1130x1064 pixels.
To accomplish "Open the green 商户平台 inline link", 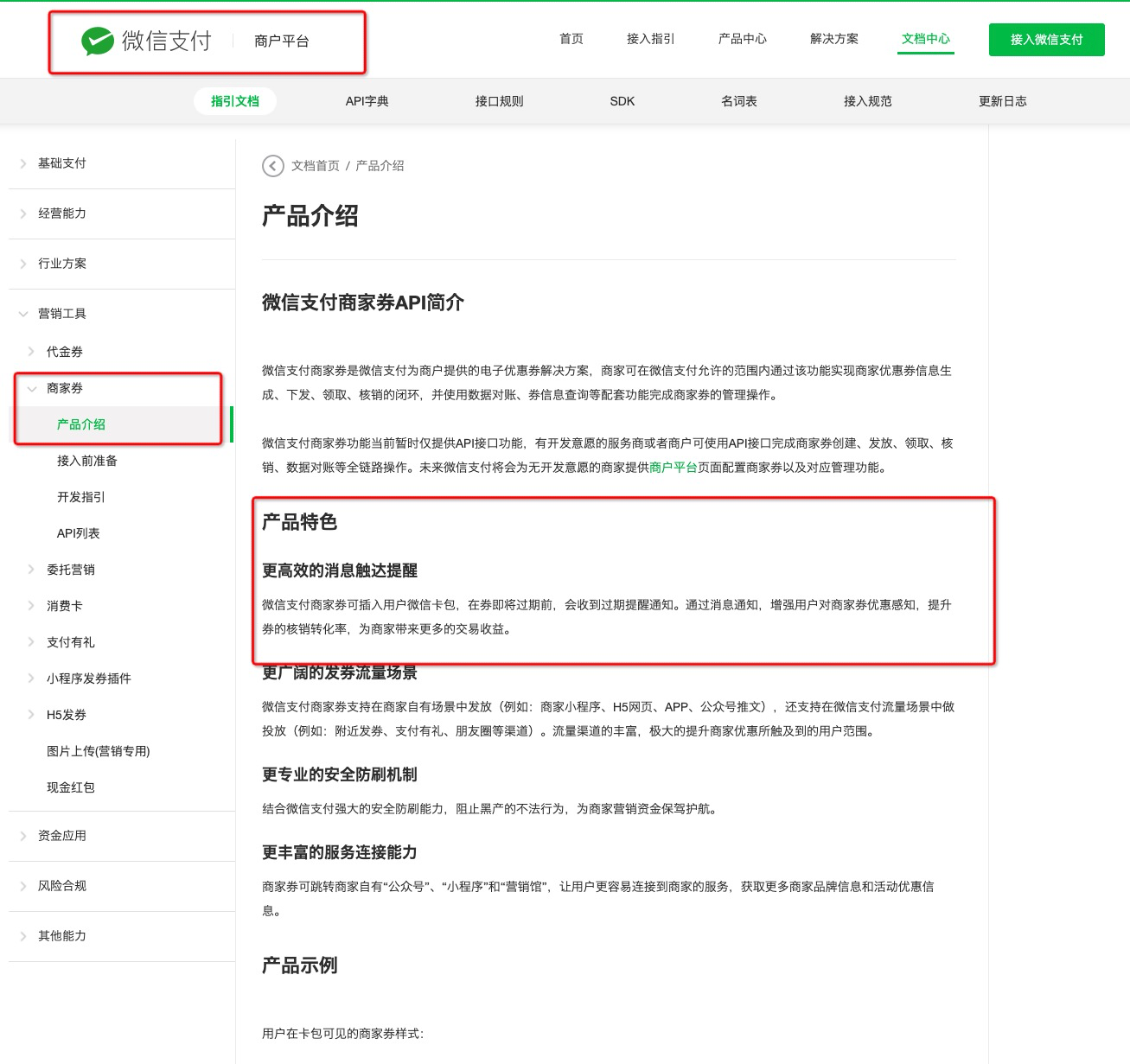I will coord(674,468).
